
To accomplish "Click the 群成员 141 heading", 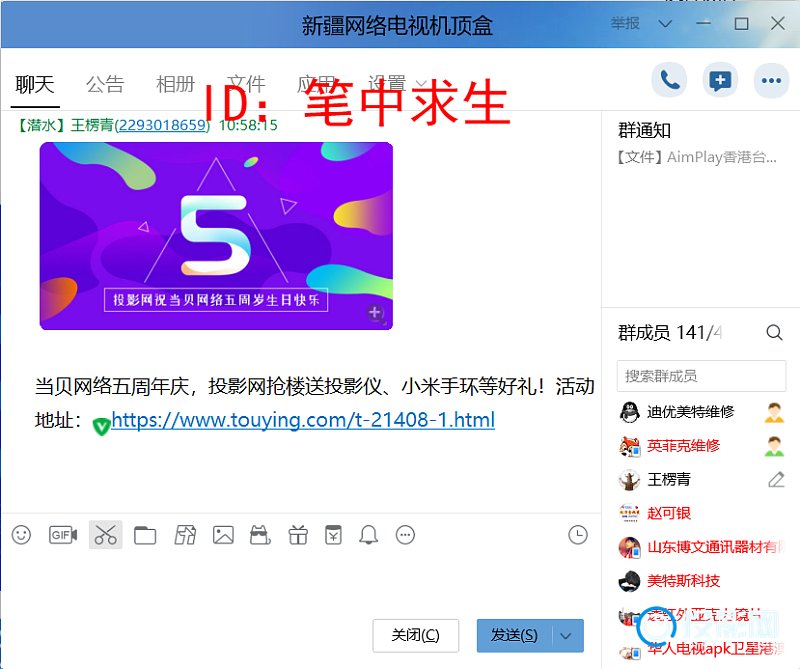I will 670,333.
